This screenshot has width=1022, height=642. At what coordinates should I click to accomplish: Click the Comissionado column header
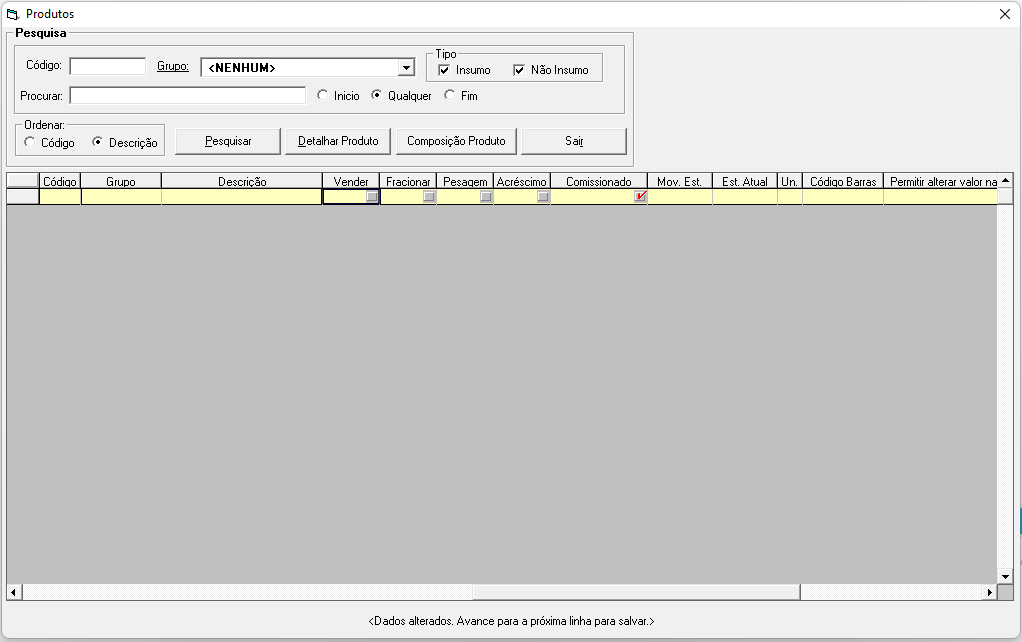pyautogui.click(x=599, y=181)
